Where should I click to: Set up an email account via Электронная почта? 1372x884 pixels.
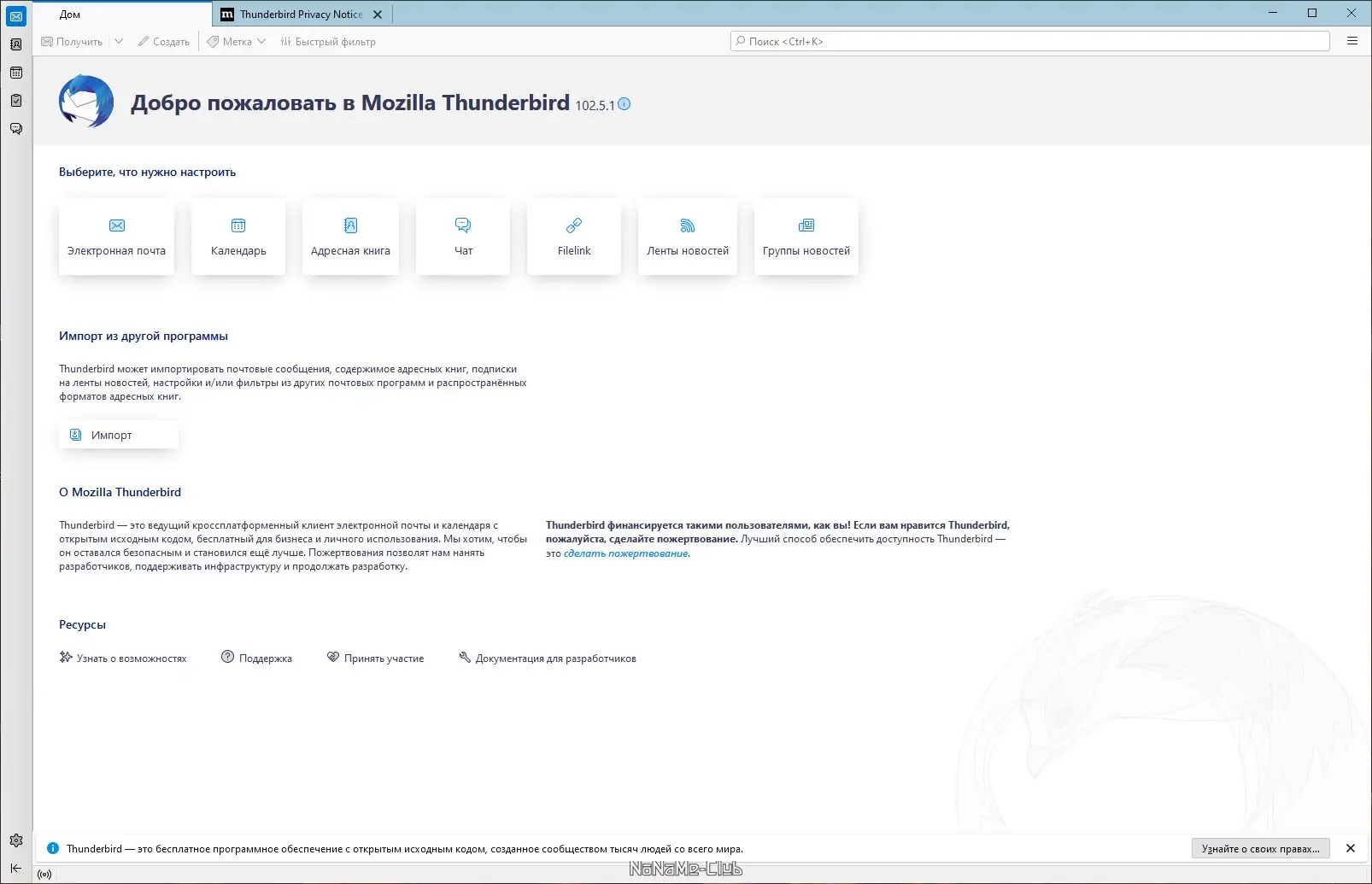(116, 237)
